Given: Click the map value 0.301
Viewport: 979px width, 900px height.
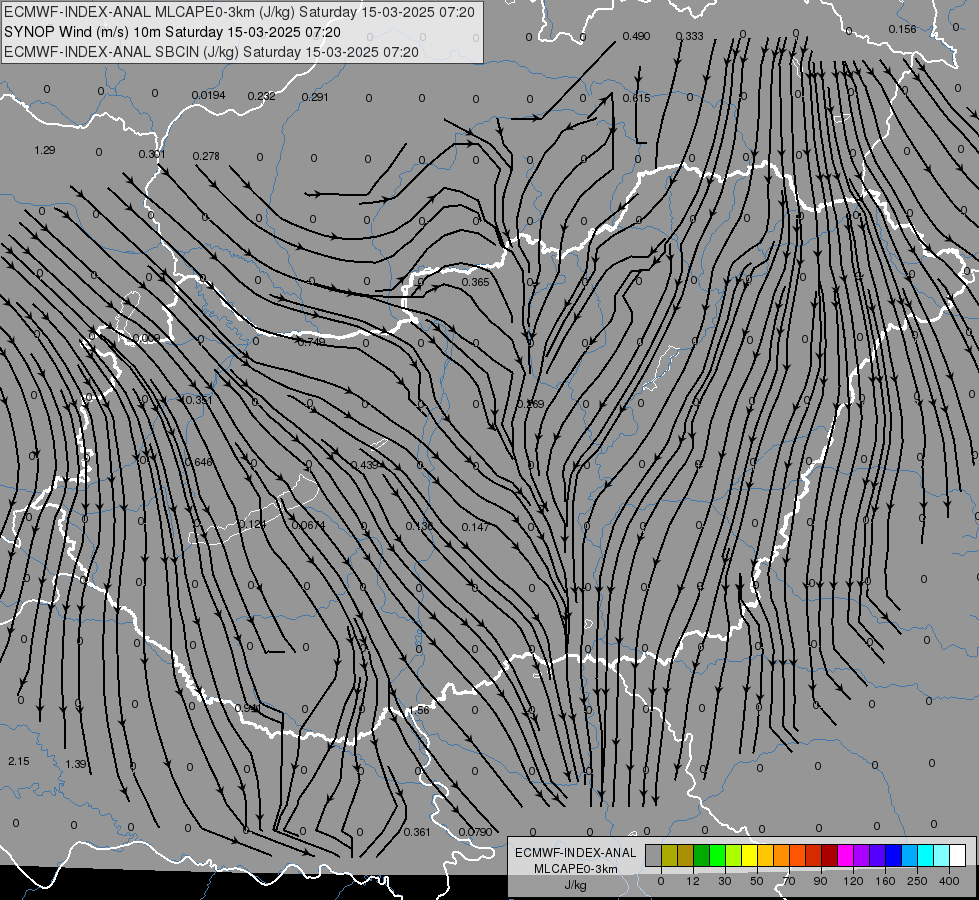Looking at the screenshot, I should pyautogui.click(x=152, y=154).
